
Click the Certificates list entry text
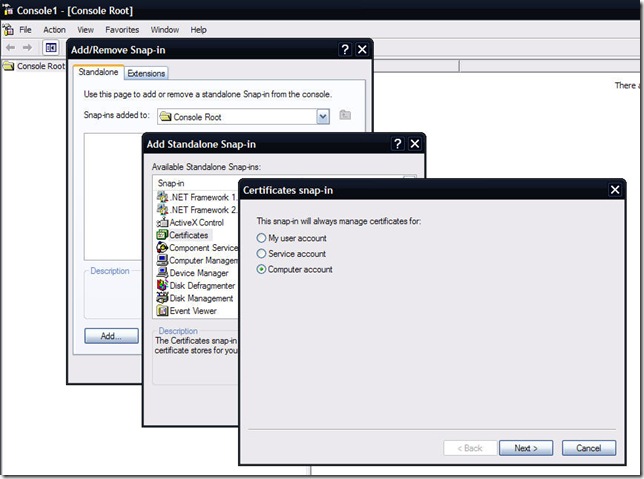[189, 235]
